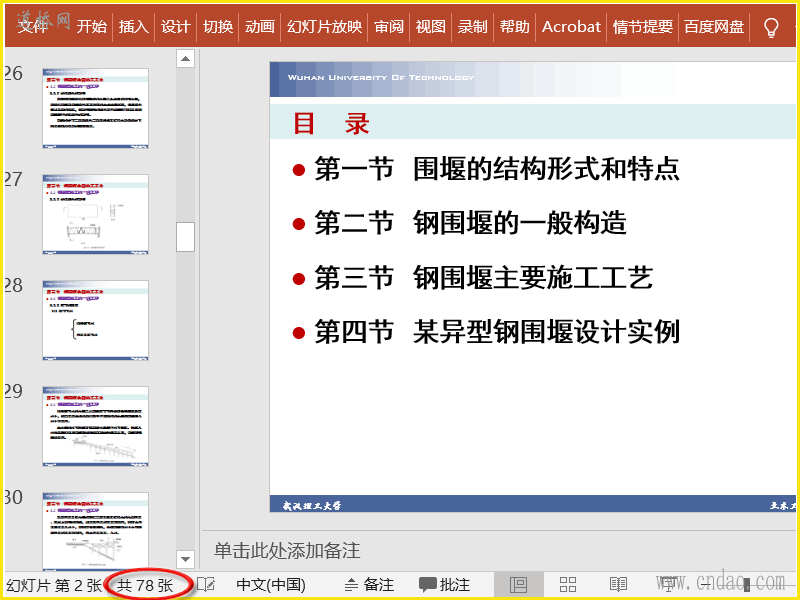Toggle the 批注 comments button
The height and width of the screenshot is (600, 800).
tap(444, 585)
